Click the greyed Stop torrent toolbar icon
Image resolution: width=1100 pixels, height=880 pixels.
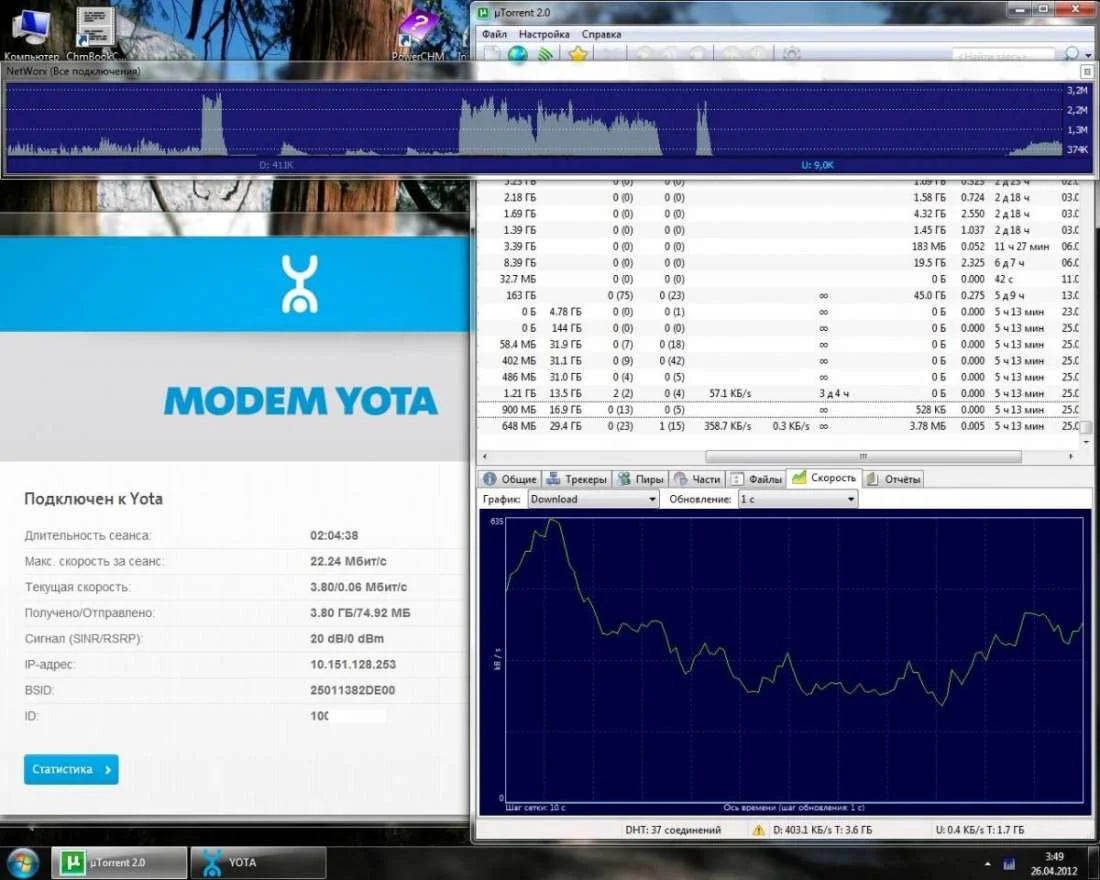[x=698, y=54]
